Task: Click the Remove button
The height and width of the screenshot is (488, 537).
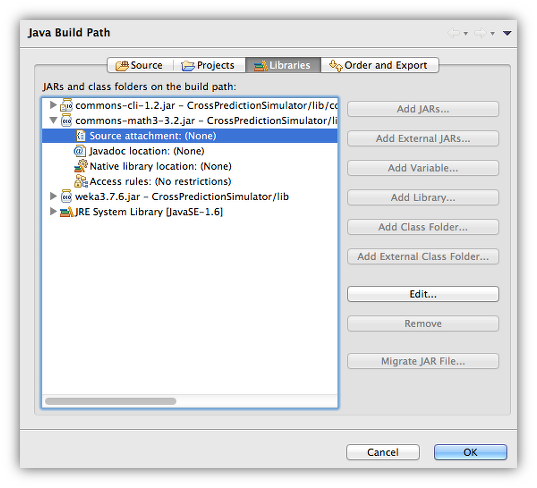Action: (423, 323)
